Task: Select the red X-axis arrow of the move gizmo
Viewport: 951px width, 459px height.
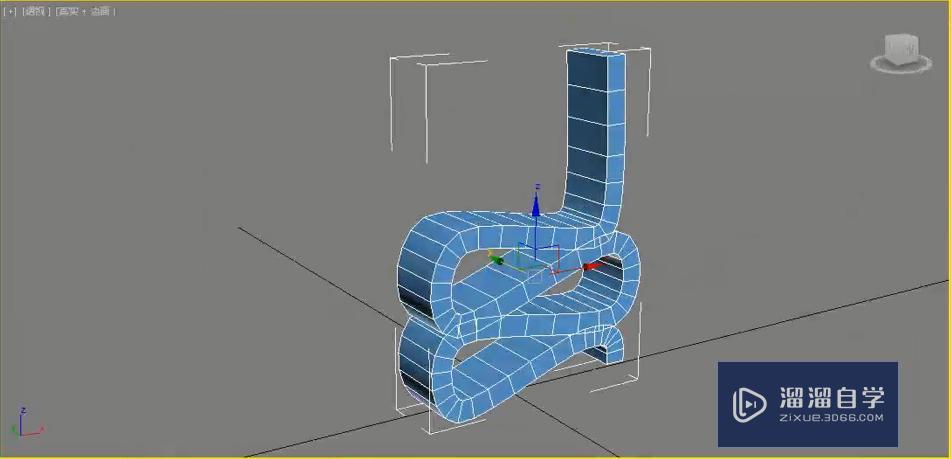Action: click(594, 266)
